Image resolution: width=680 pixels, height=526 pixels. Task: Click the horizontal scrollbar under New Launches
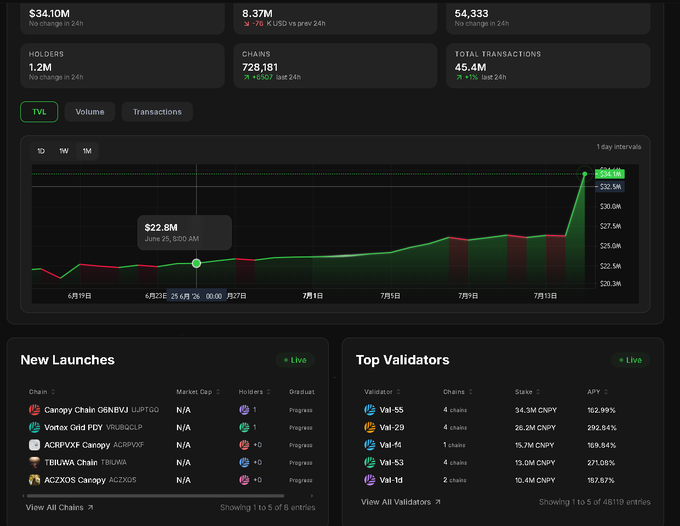155,496
